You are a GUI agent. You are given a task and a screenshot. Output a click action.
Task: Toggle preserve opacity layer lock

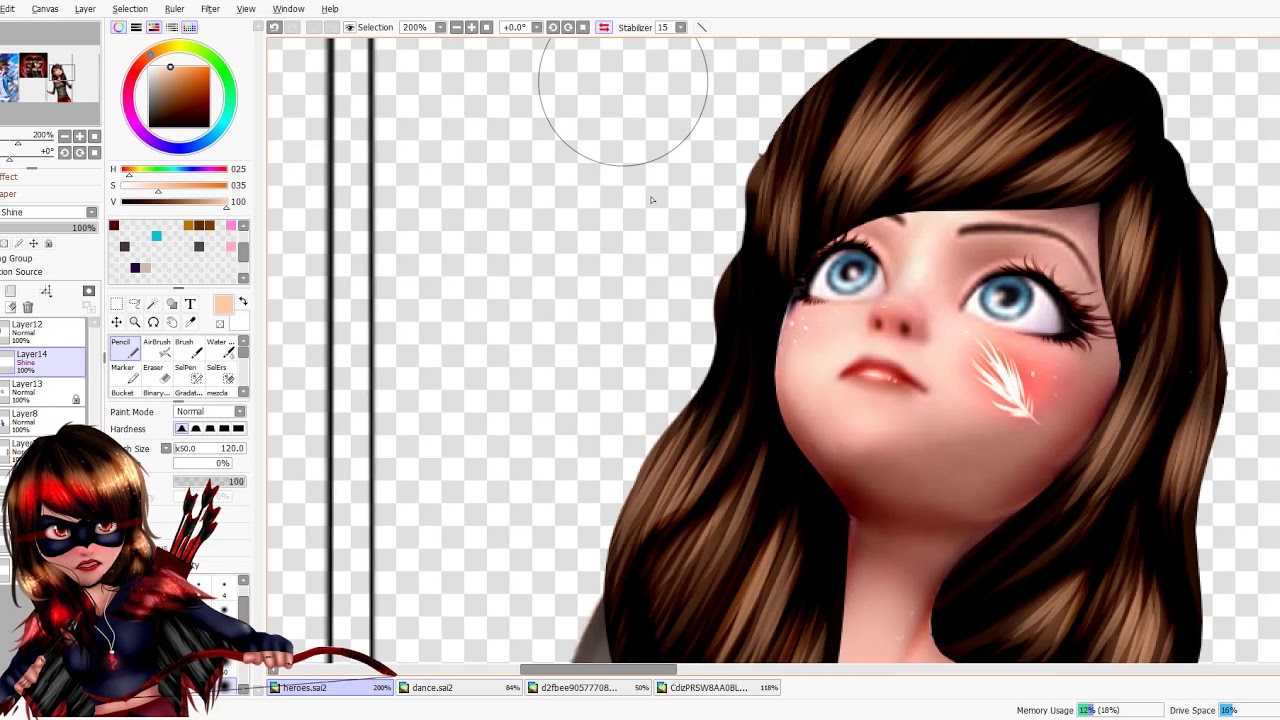[x=5, y=243]
